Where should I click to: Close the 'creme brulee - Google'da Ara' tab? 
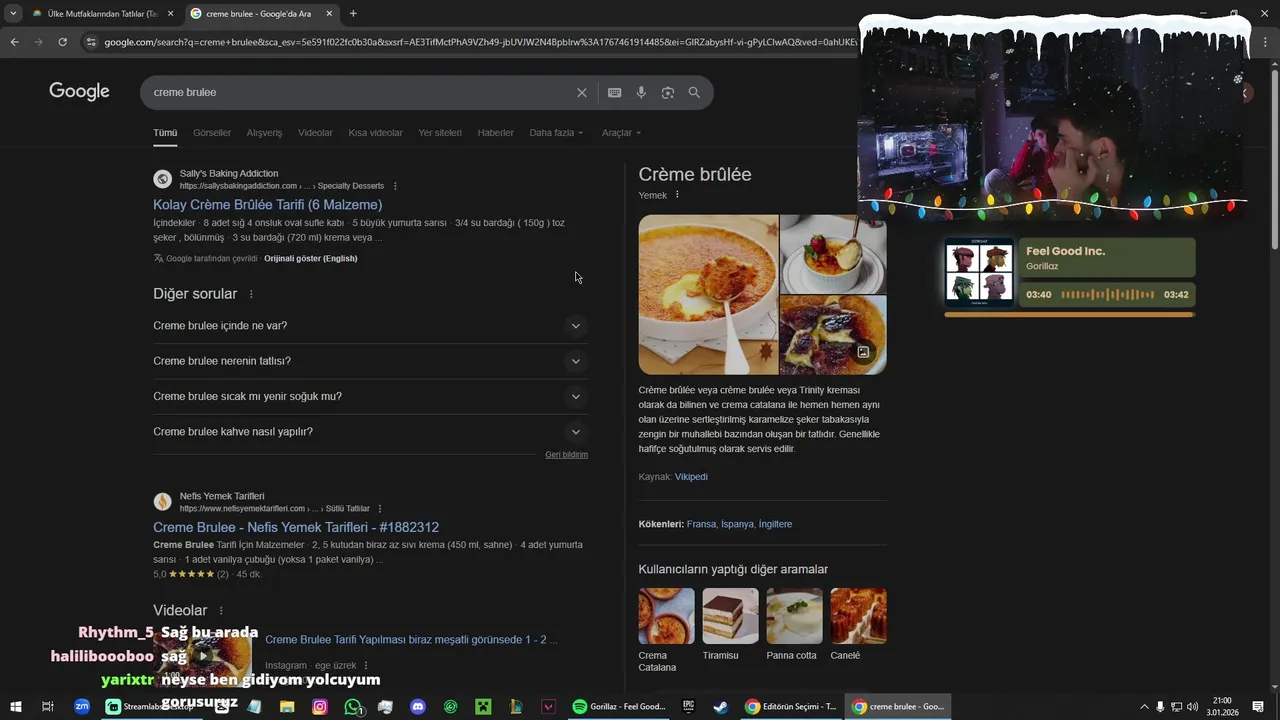pos(329,14)
